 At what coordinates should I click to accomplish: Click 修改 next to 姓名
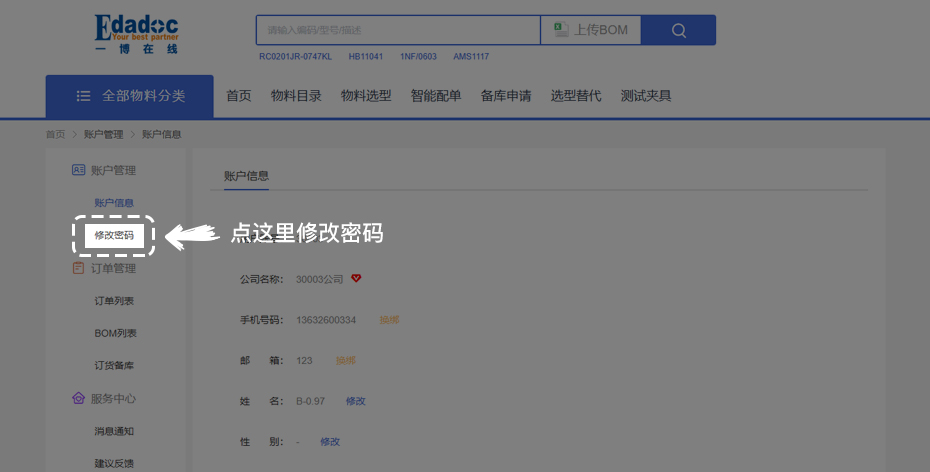click(356, 401)
